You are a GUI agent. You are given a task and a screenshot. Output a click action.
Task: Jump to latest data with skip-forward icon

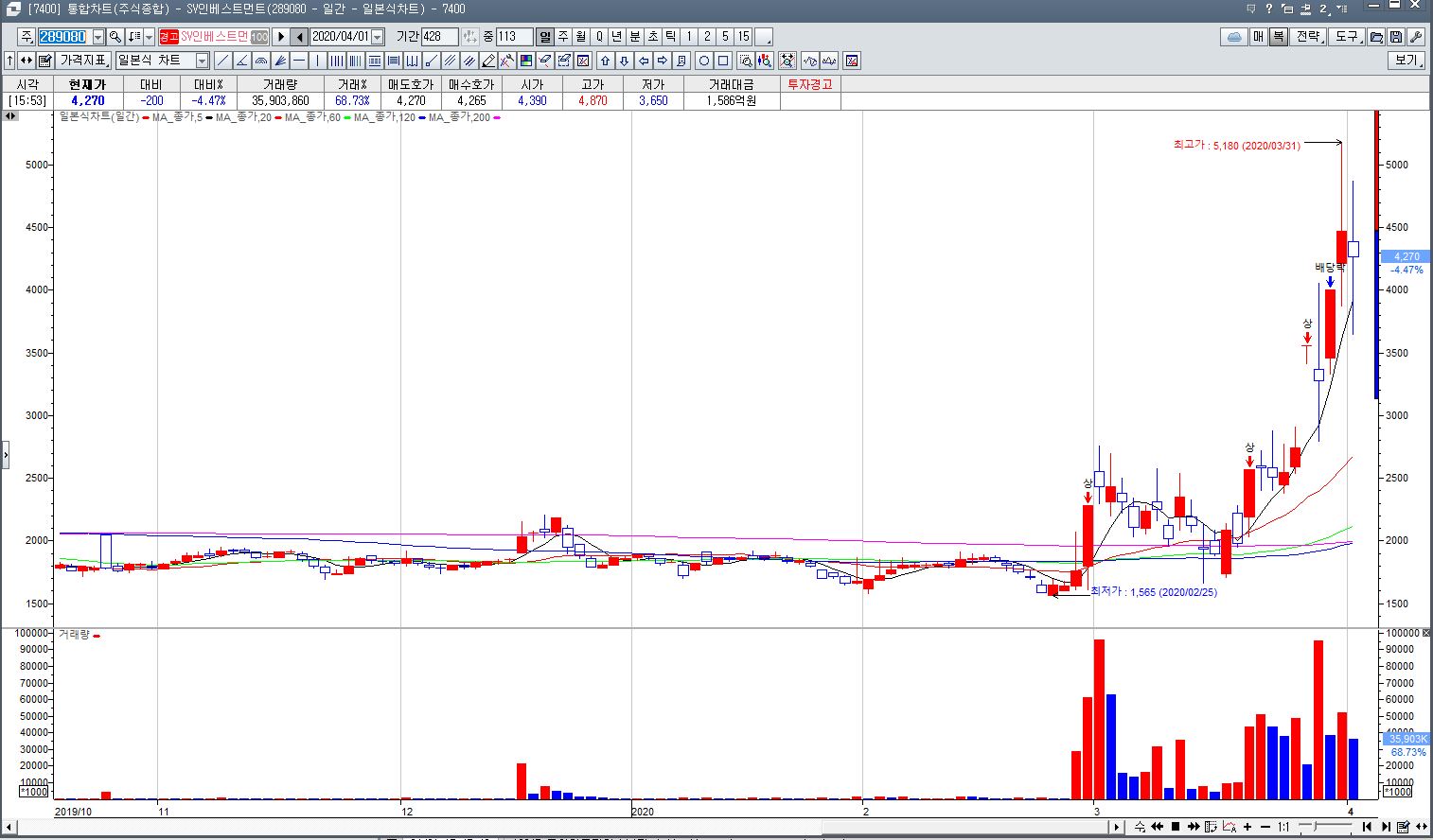pyautogui.click(x=1386, y=827)
